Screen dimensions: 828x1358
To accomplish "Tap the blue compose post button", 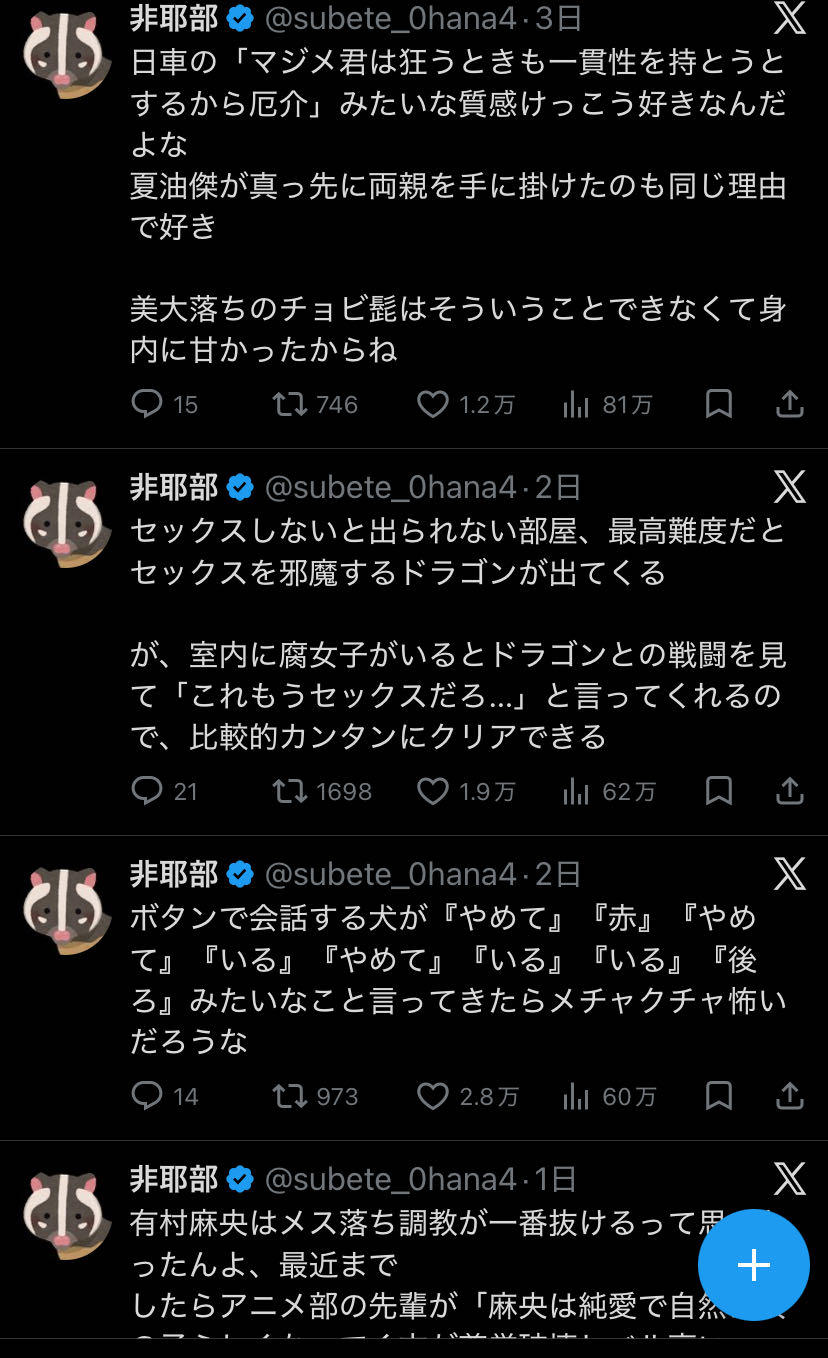I will tap(753, 1265).
